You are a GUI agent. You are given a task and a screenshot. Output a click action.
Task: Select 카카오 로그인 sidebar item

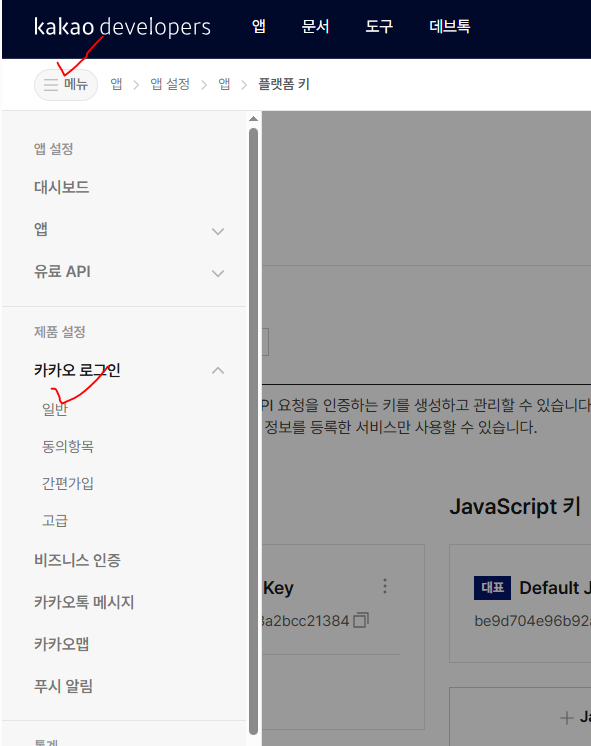[x=77, y=370]
